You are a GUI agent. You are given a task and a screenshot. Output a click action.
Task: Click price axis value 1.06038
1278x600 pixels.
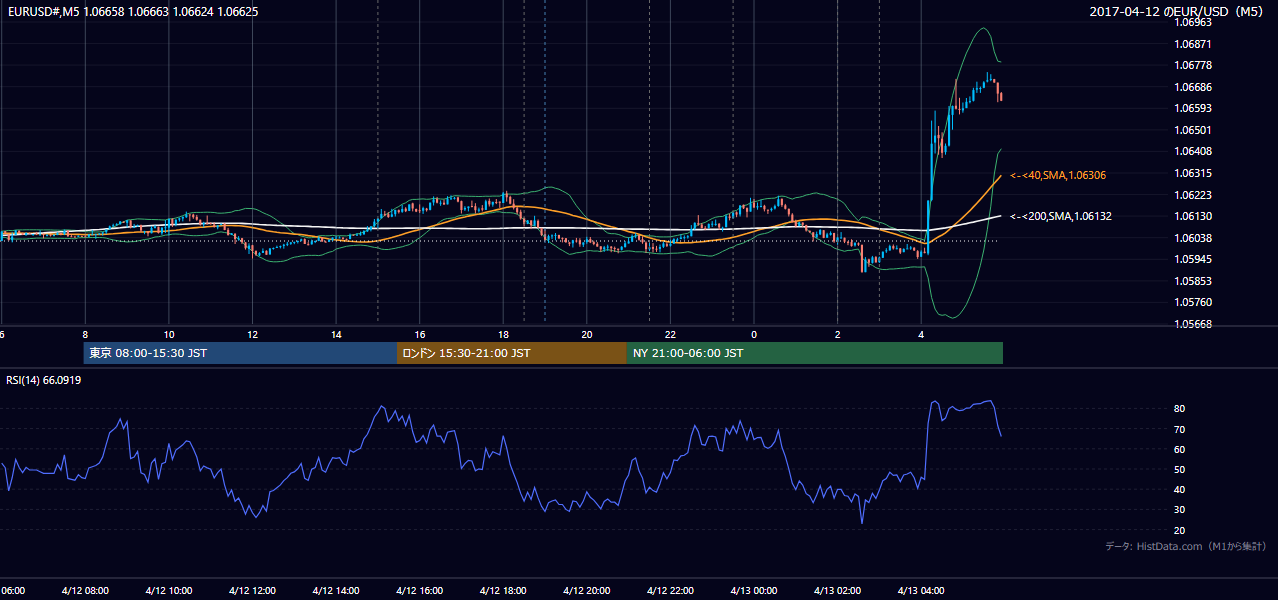click(x=1192, y=238)
